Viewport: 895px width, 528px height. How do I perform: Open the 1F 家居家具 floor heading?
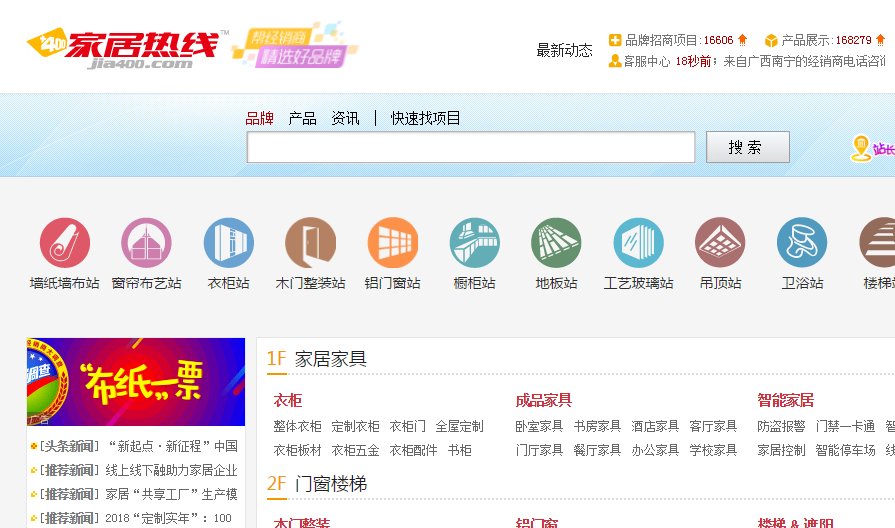[317, 359]
